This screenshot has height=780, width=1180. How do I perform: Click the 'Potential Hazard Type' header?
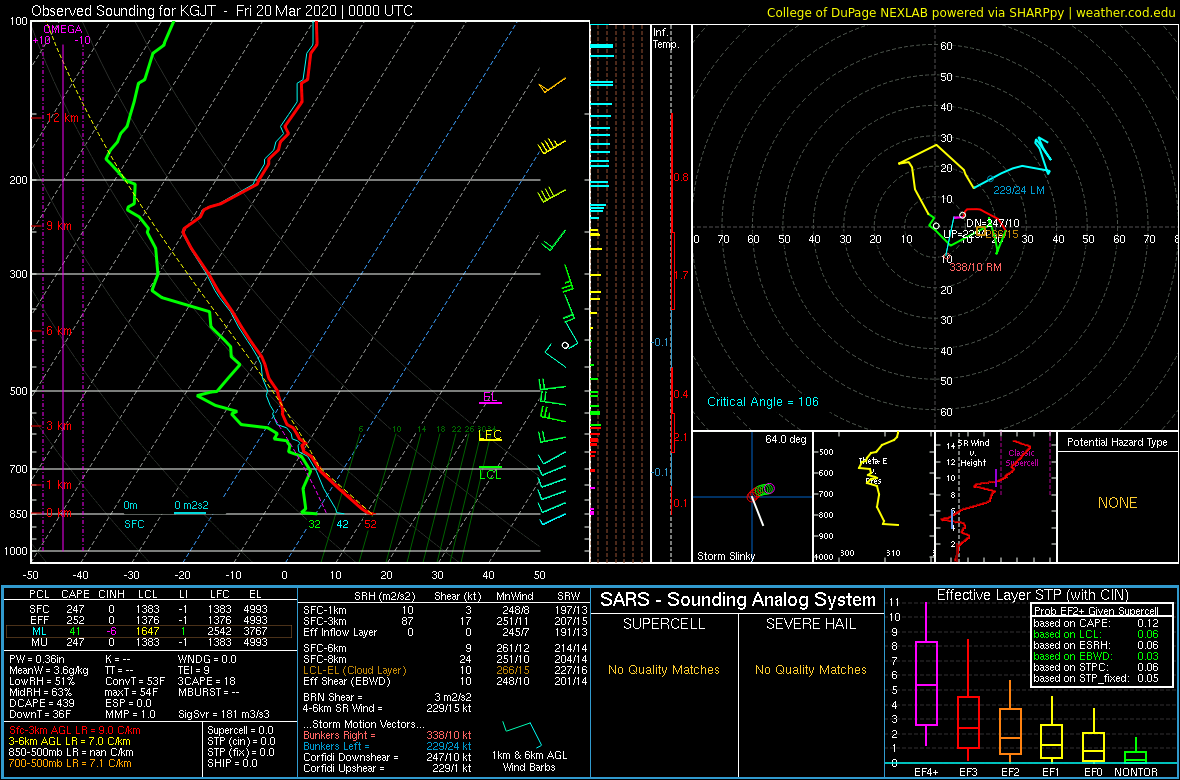click(x=1117, y=442)
